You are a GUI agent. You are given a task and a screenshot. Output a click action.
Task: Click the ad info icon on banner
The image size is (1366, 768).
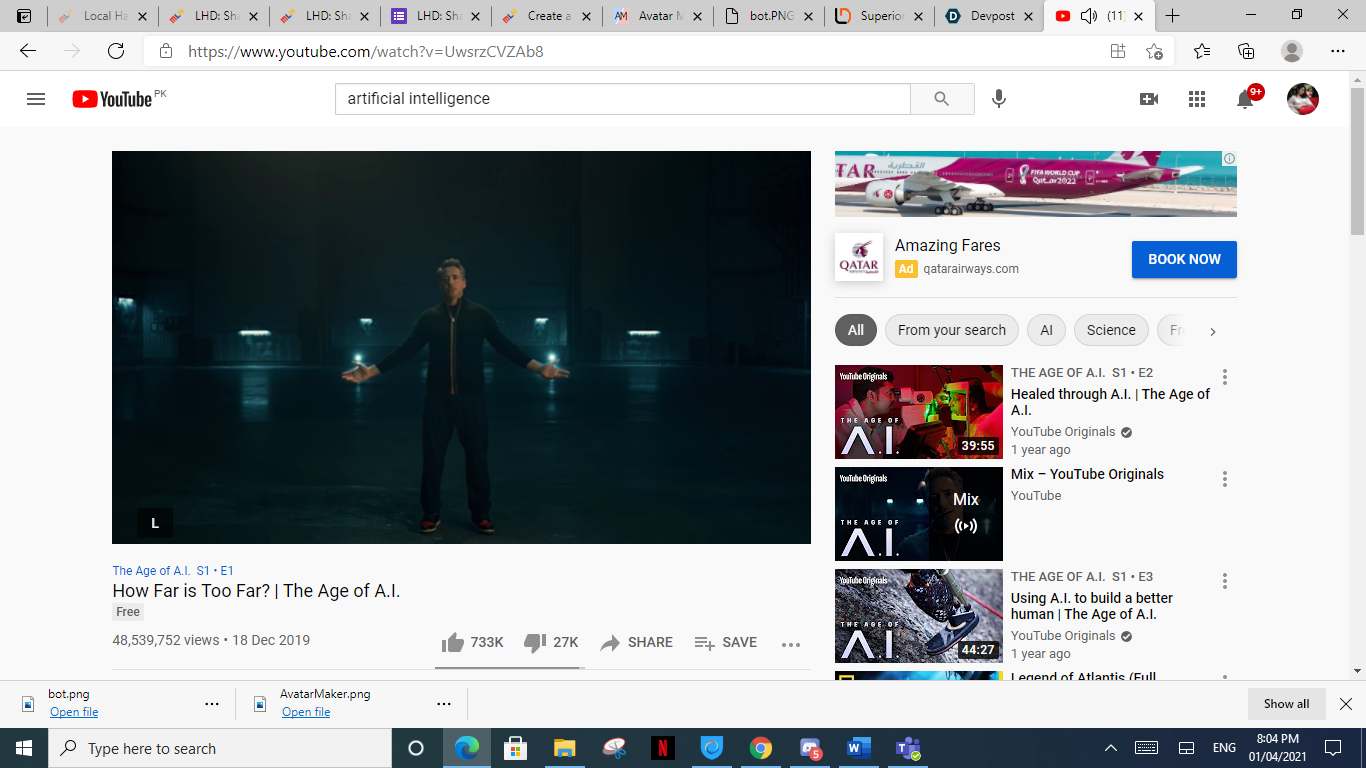click(1229, 158)
